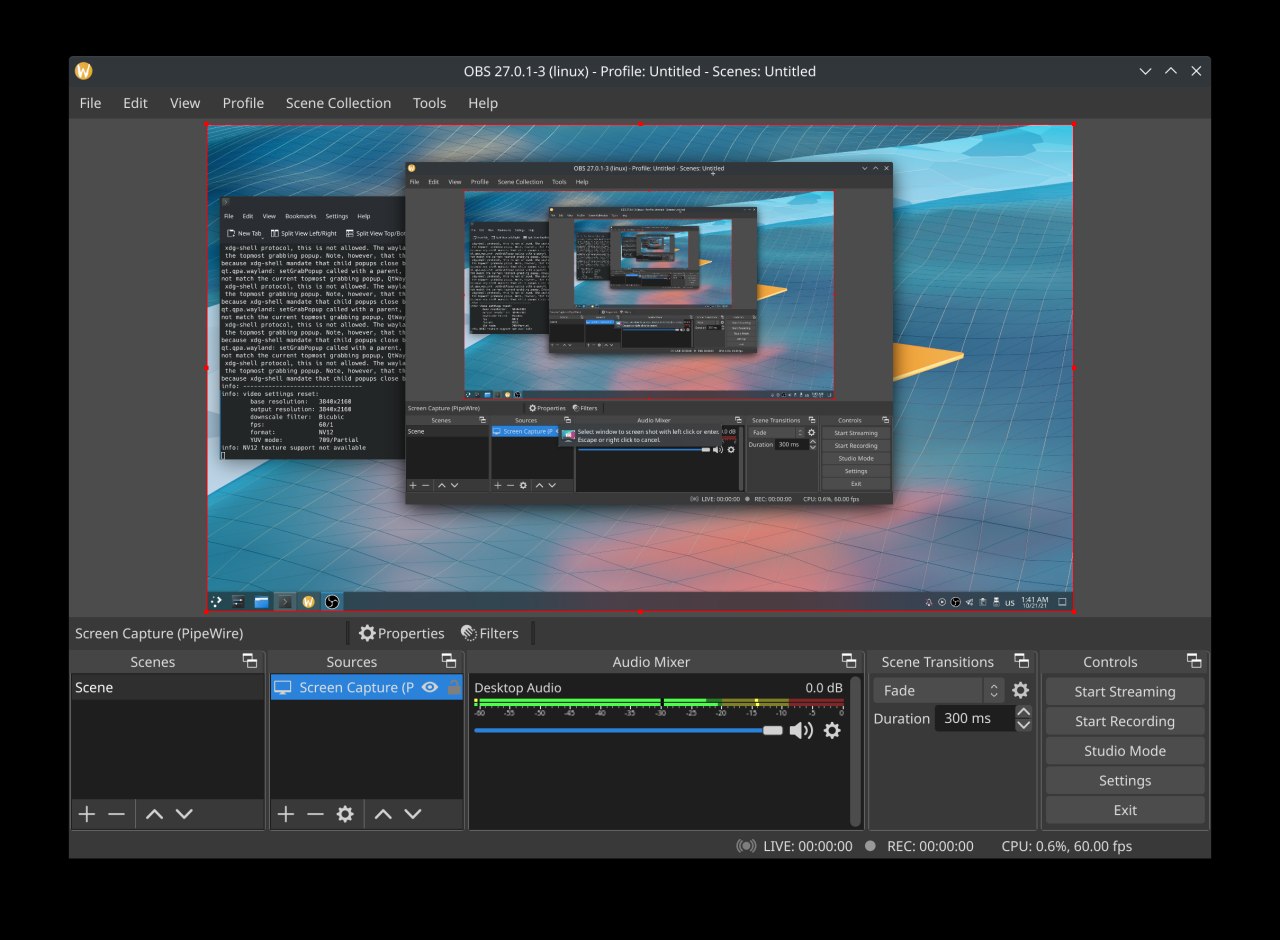Click the Exit button
Screen dimensions: 1280x940
click(x=1125, y=810)
